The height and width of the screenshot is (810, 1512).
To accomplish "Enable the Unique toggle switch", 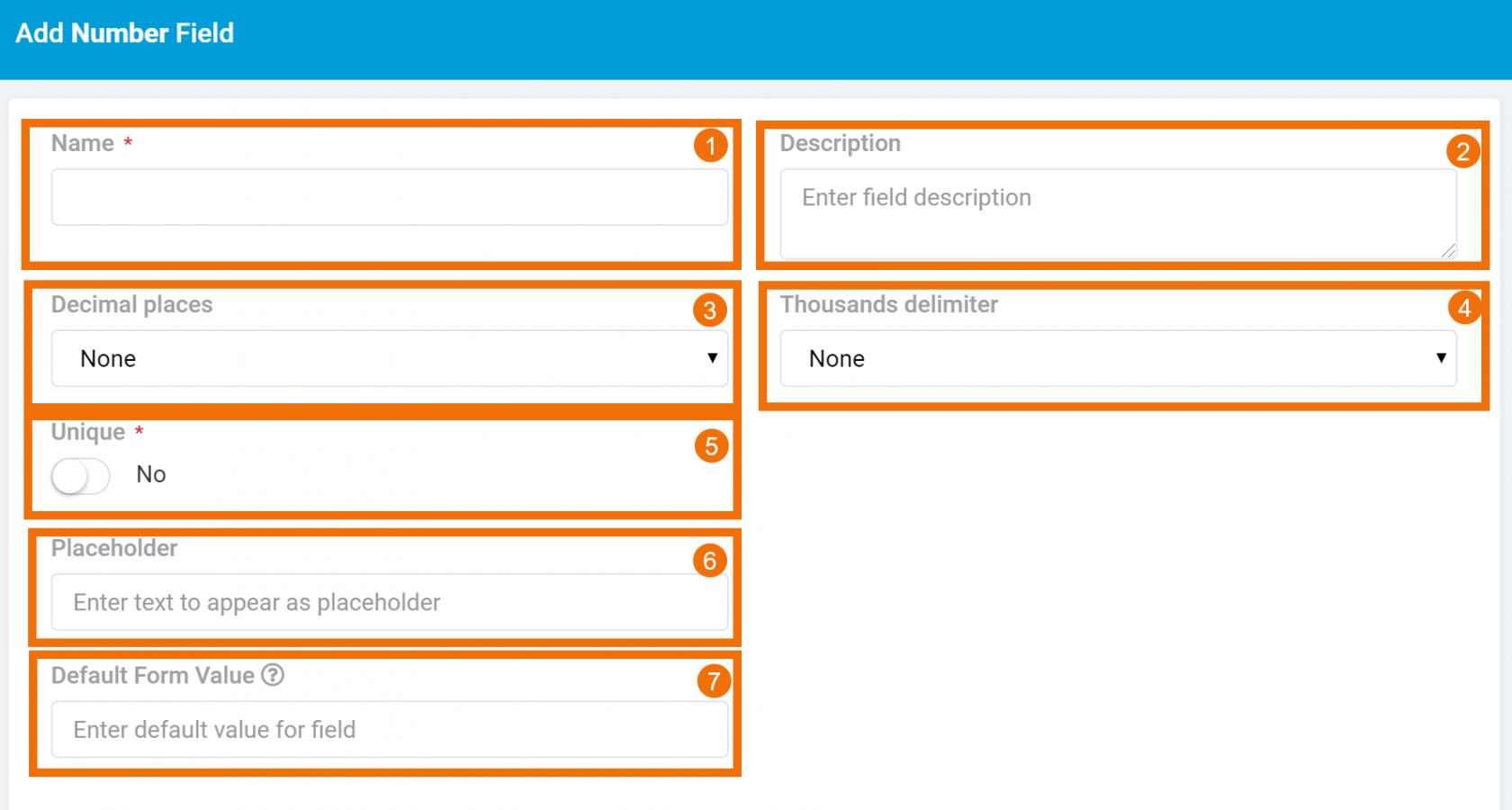I will point(81,476).
